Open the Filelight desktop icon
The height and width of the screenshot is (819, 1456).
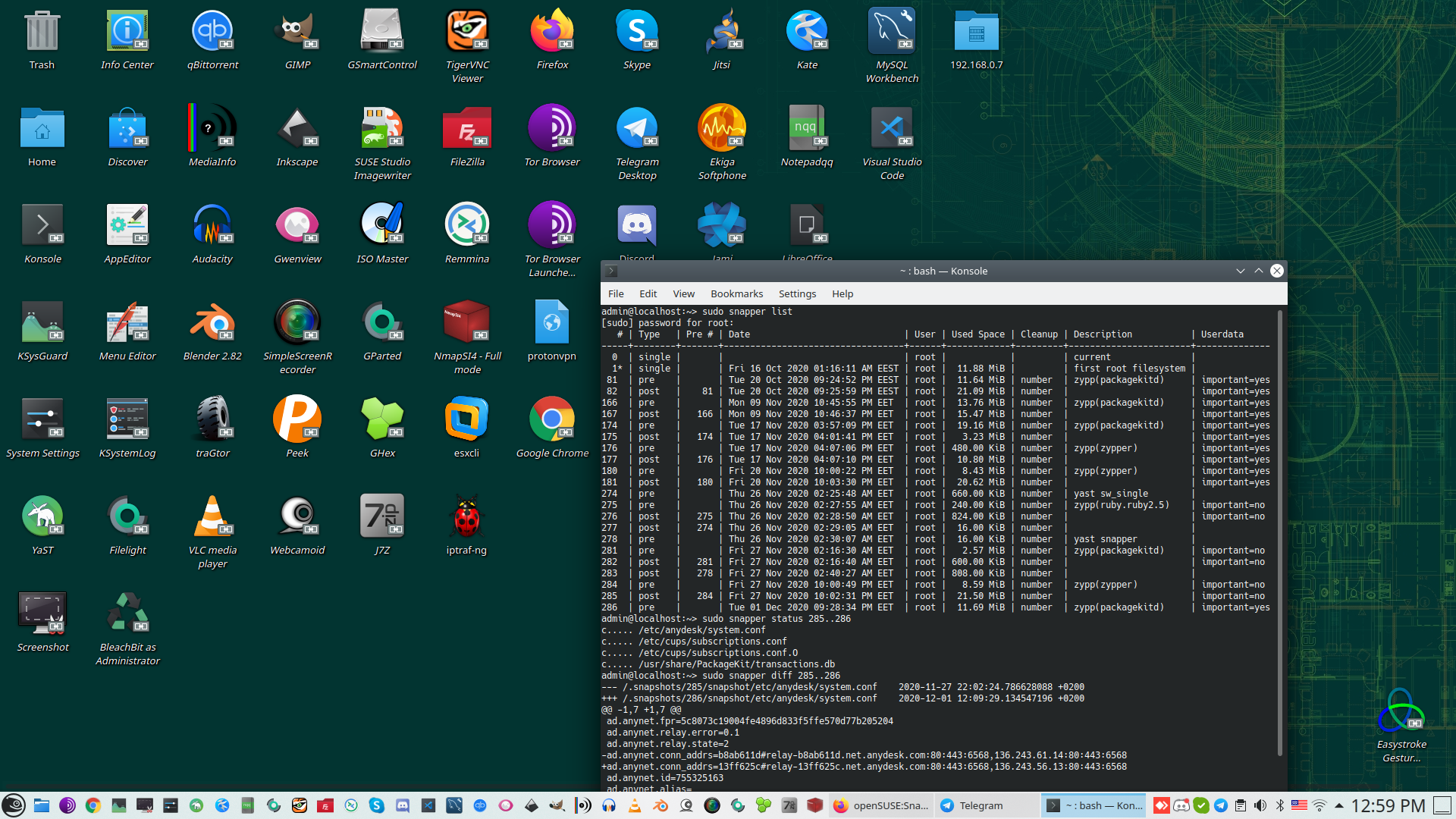(x=127, y=516)
